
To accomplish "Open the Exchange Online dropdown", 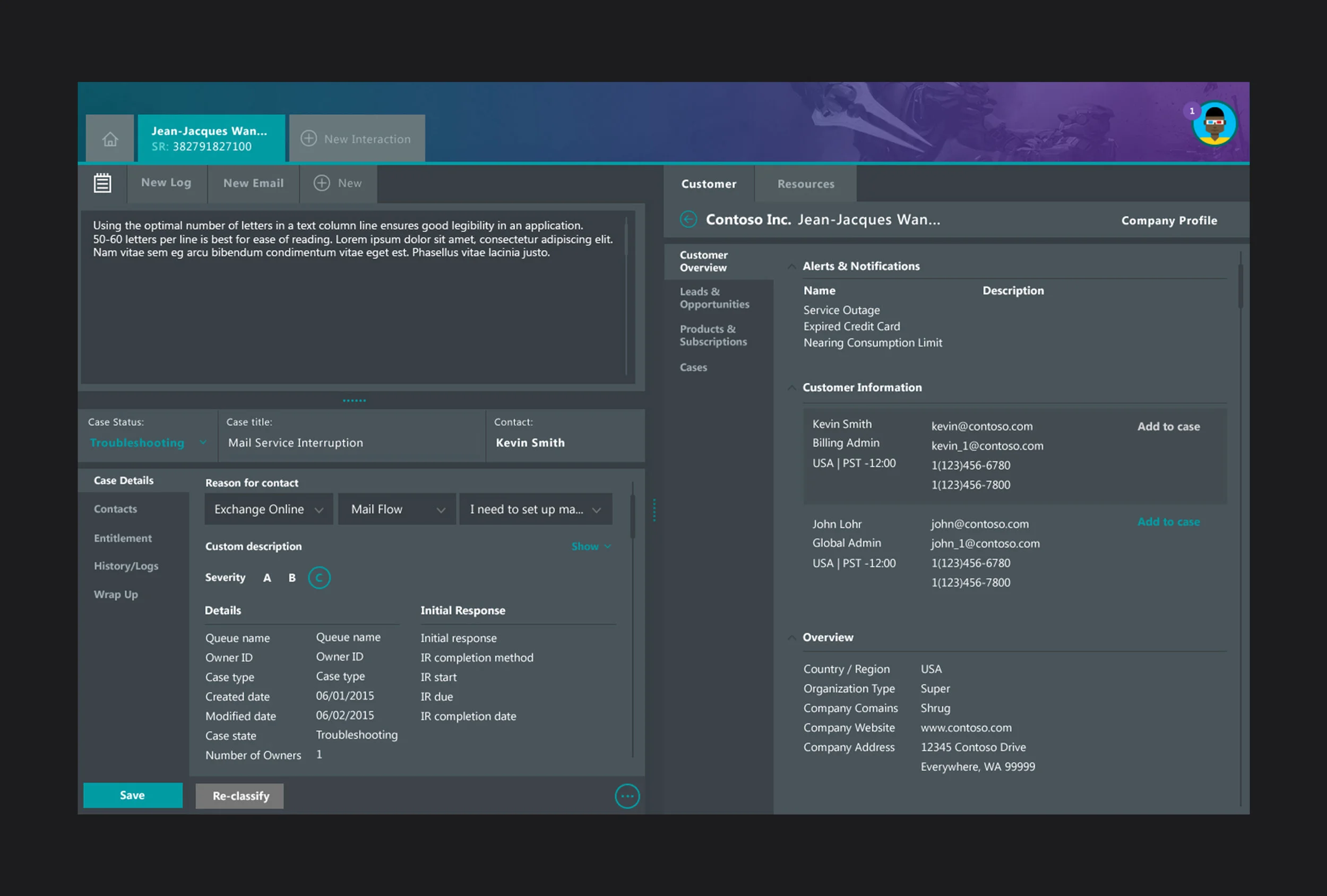I will 269,509.
